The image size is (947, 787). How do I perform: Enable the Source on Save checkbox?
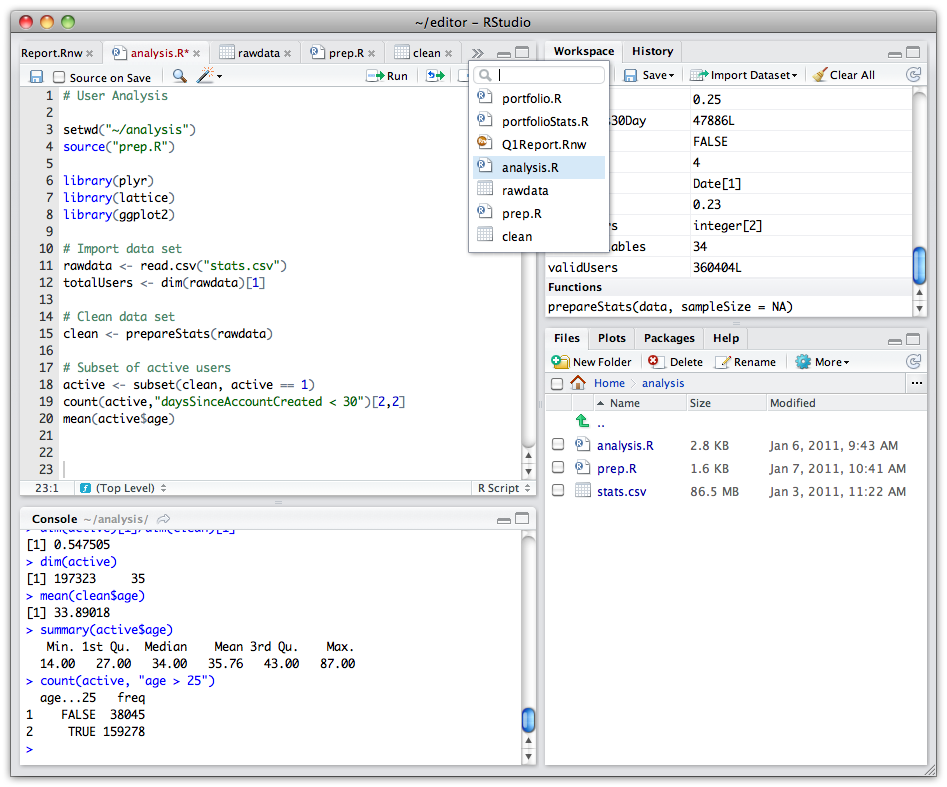click(60, 77)
